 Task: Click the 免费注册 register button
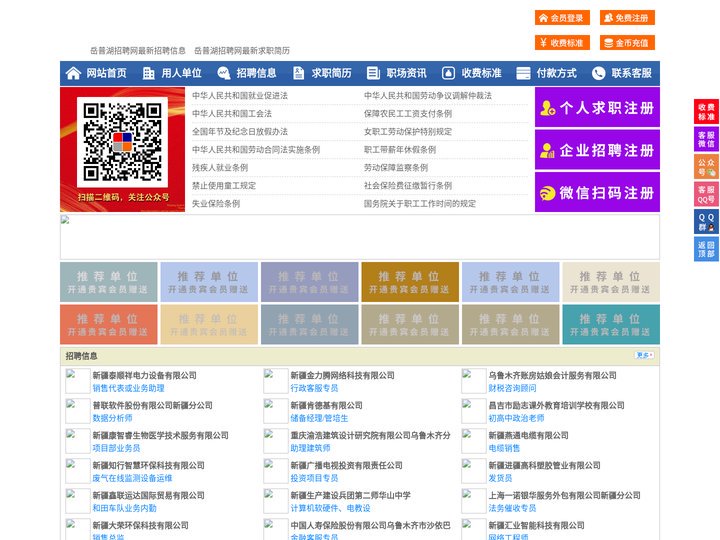[627, 18]
